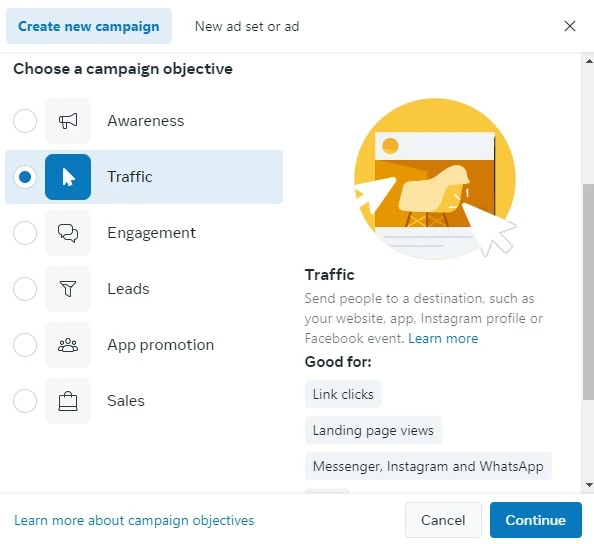
Task: Select the Engagement radio button
Action: click(25, 233)
